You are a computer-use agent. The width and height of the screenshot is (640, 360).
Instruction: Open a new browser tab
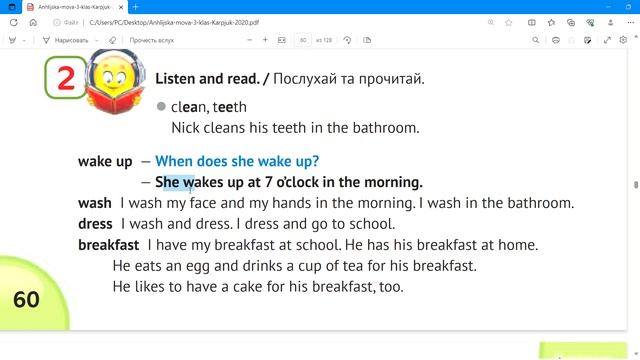136,7
